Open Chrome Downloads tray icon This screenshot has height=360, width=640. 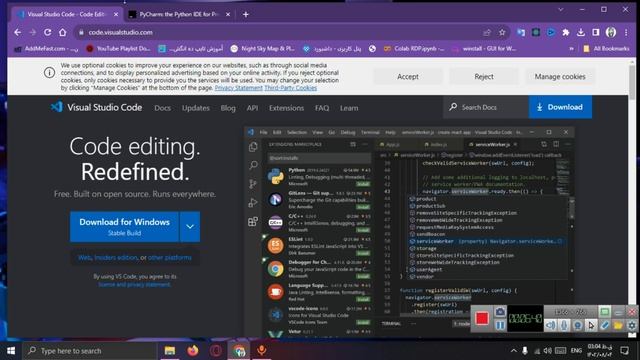tap(581, 32)
